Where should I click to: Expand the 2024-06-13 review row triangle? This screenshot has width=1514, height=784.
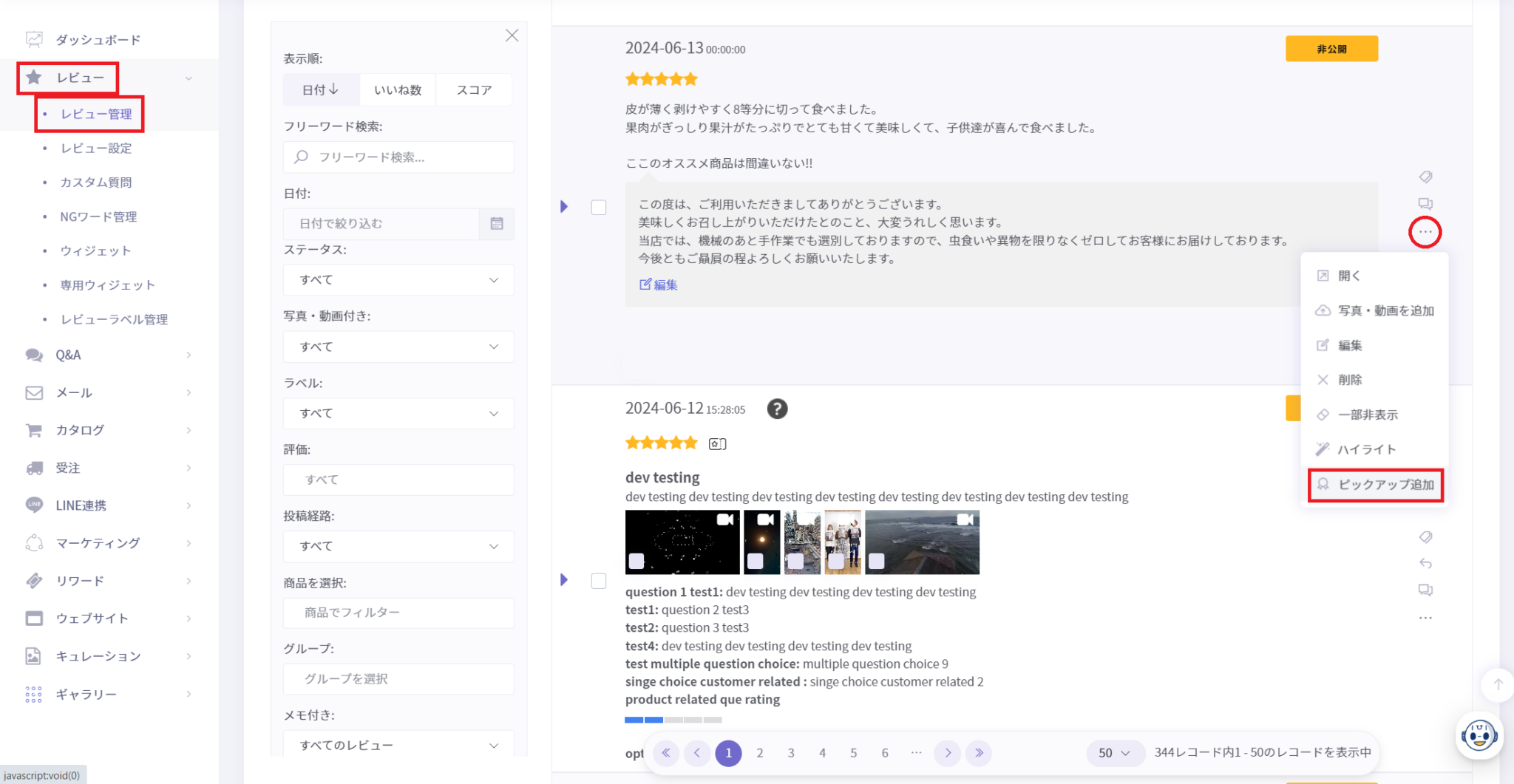(564, 207)
